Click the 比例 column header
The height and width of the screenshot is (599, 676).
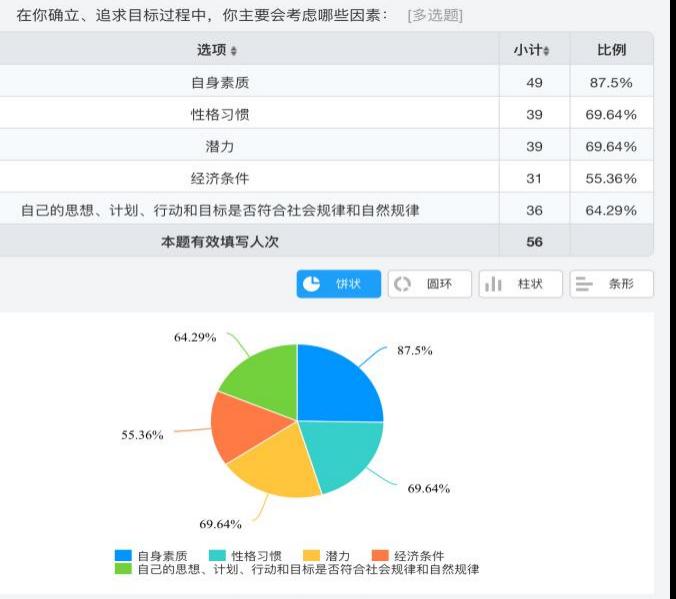(611, 50)
